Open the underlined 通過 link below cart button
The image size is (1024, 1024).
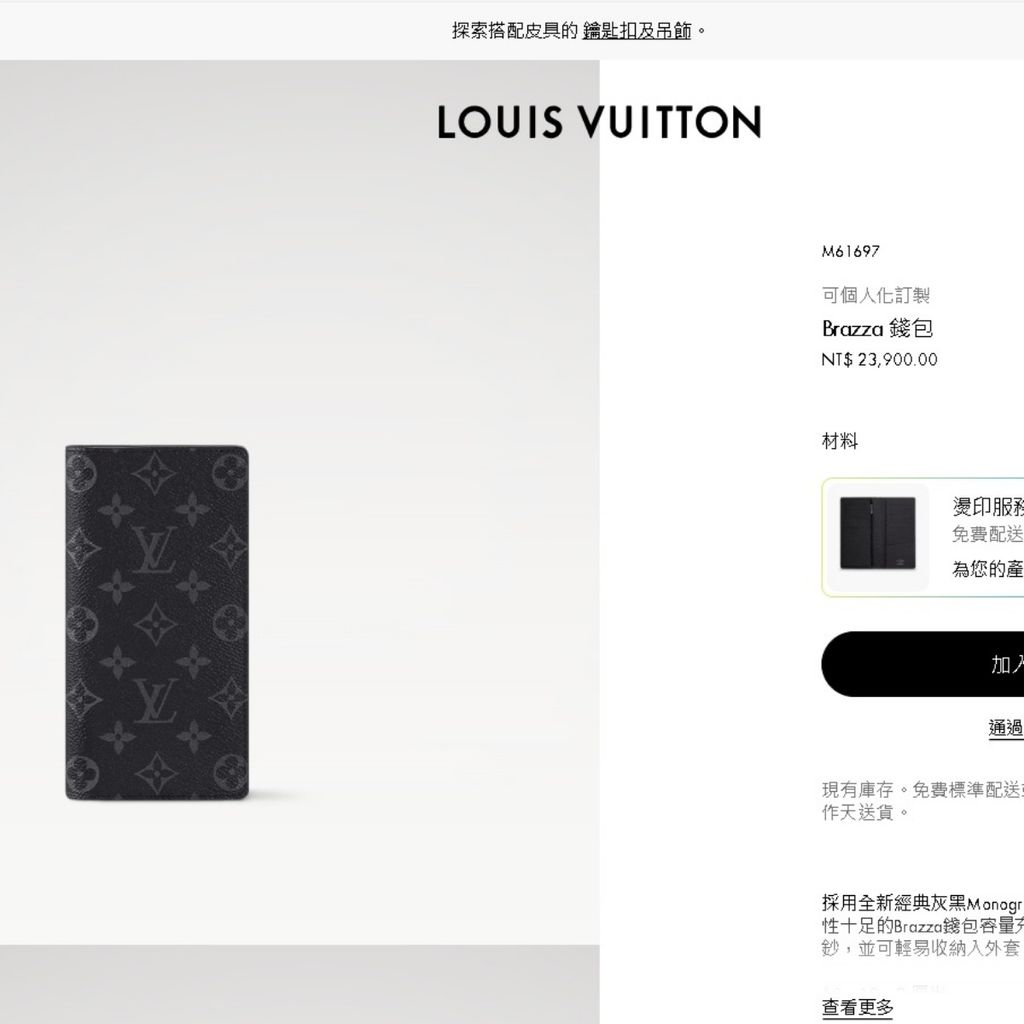tap(1006, 728)
